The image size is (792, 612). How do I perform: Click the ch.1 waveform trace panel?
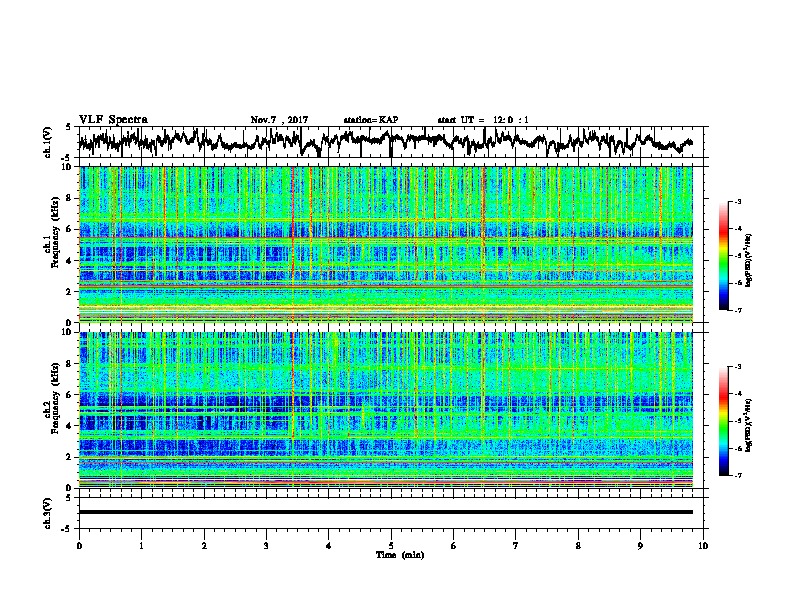tap(391, 142)
